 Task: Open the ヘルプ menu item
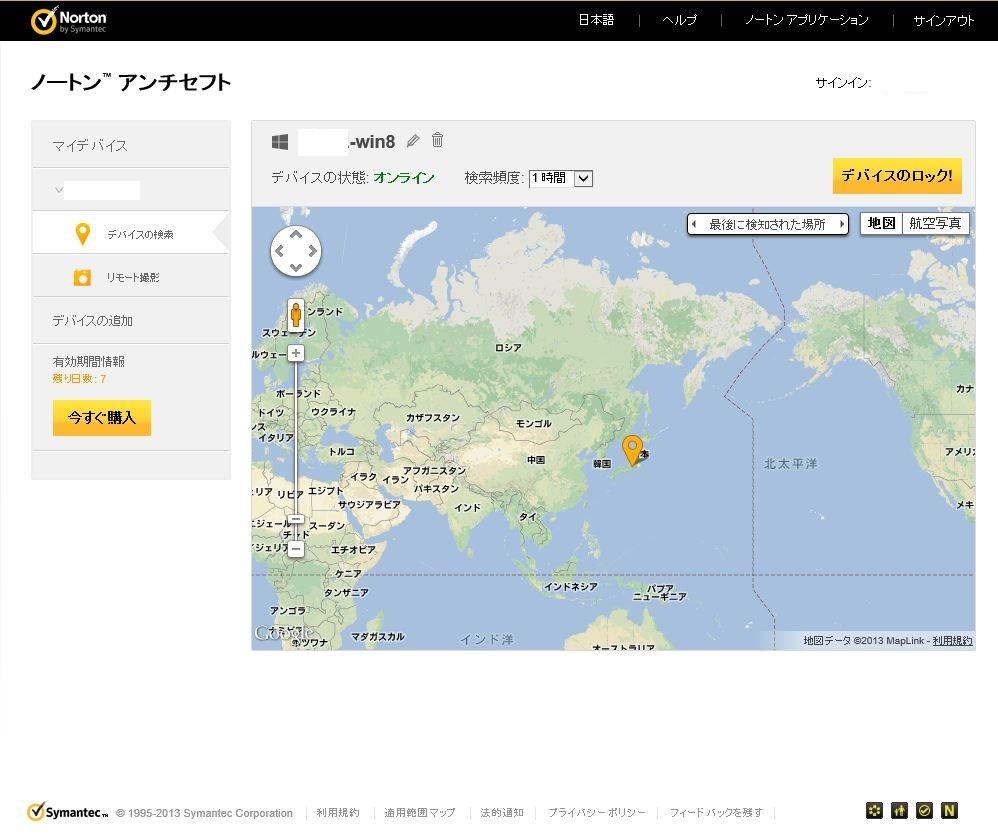680,20
